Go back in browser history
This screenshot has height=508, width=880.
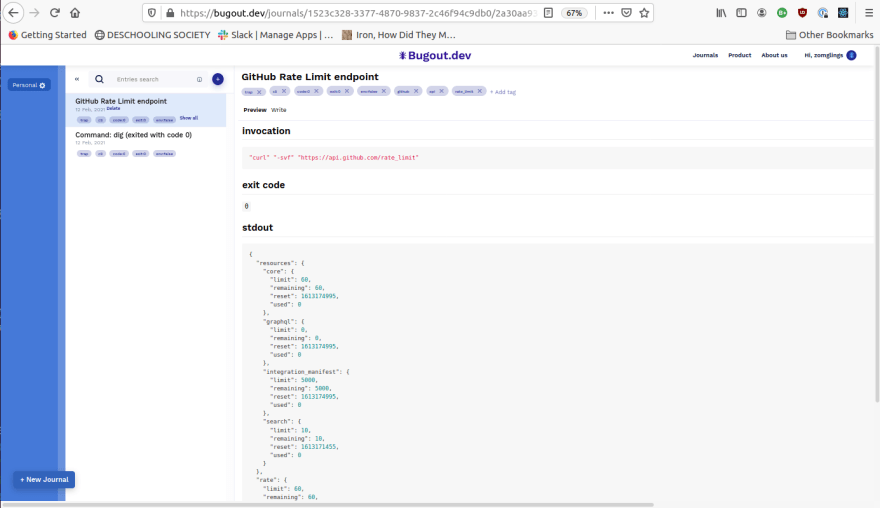(13, 12)
